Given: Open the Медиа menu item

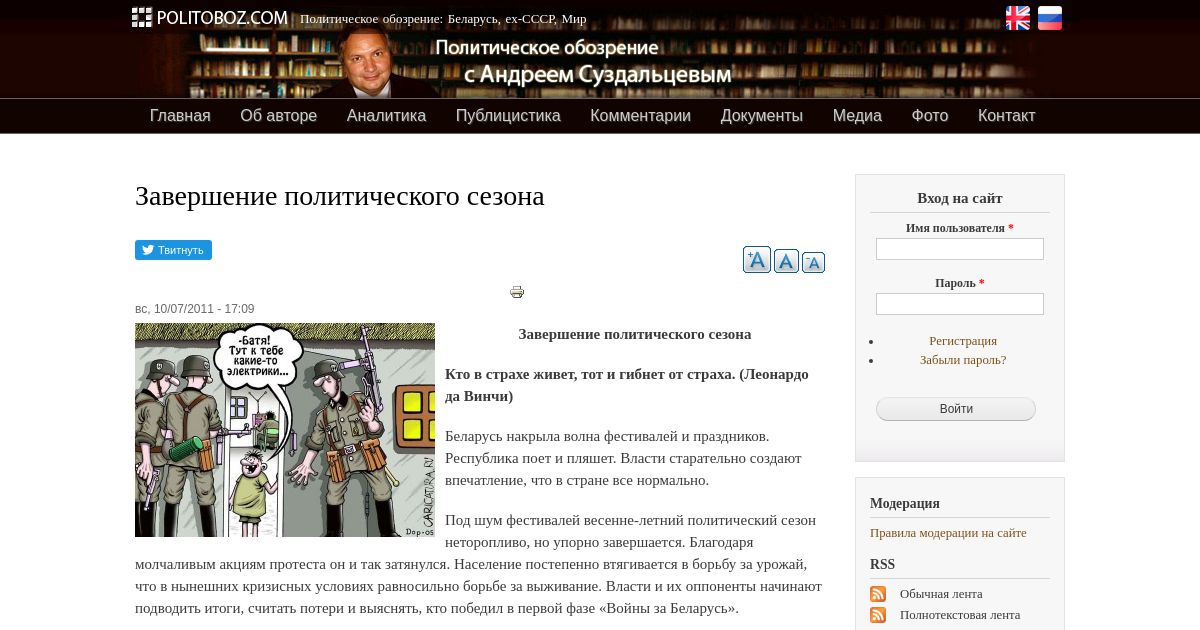Looking at the screenshot, I should (x=857, y=116).
